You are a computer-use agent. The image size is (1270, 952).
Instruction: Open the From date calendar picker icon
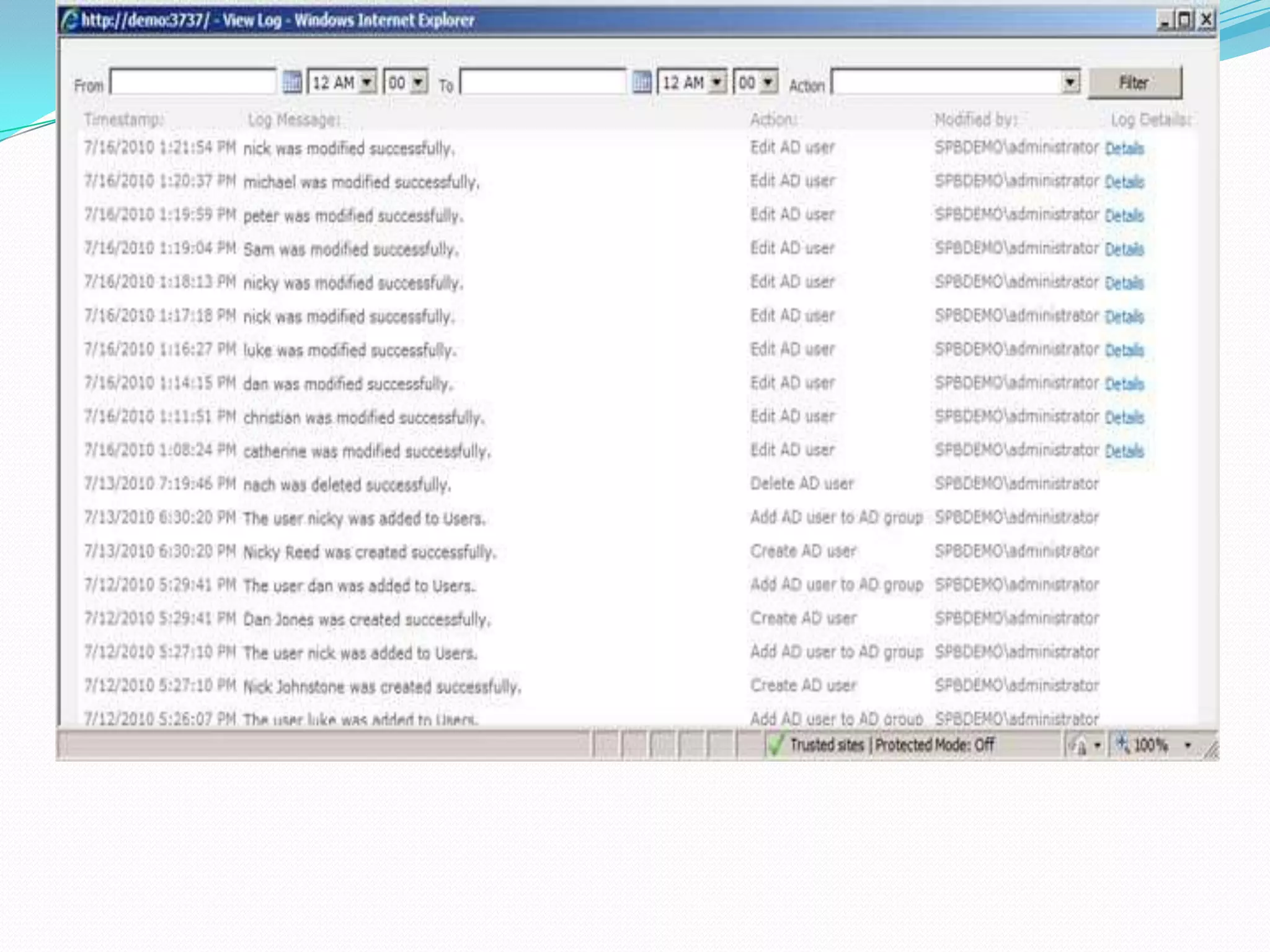(291, 82)
